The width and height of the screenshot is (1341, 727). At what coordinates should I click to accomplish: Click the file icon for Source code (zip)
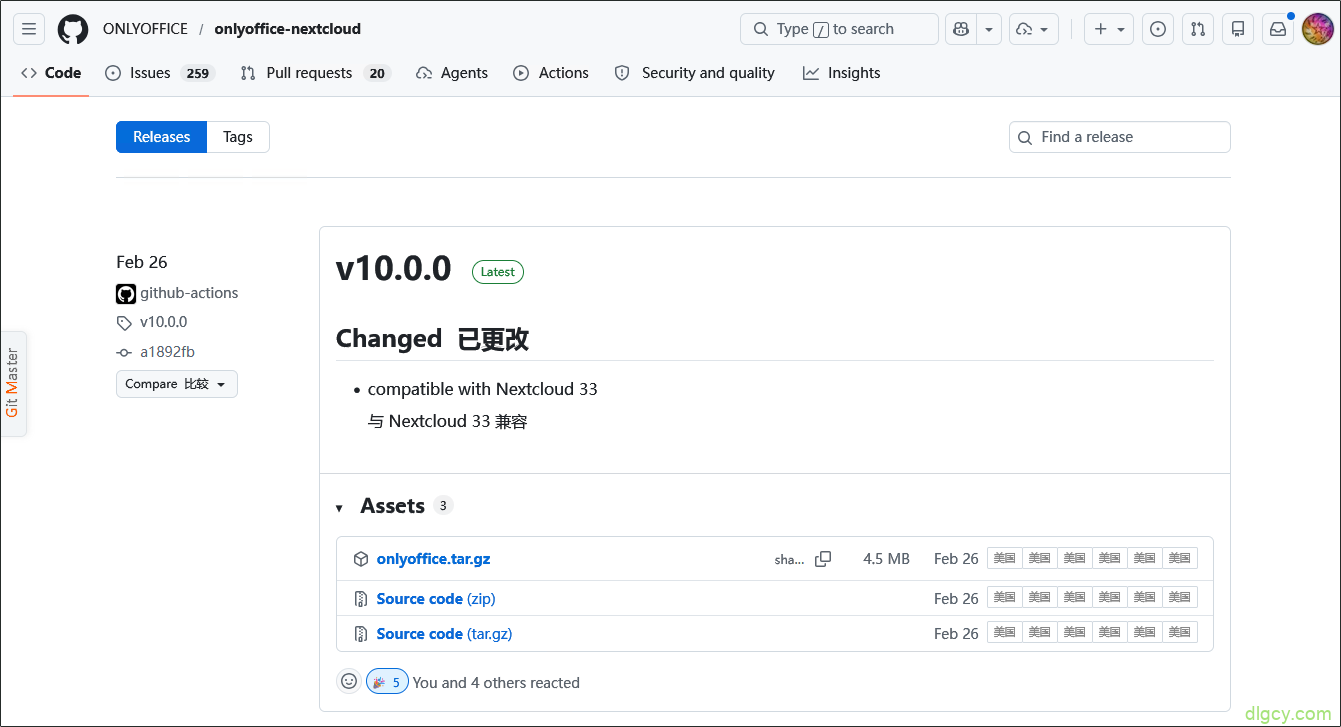tap(361, 599)
